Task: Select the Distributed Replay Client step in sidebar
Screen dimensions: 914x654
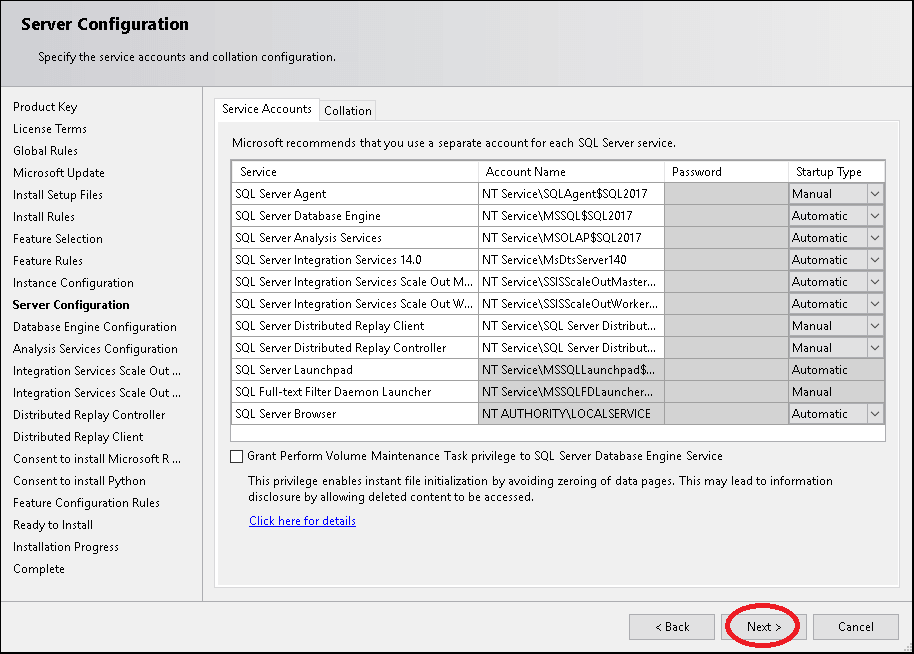Action: (78, 437)
